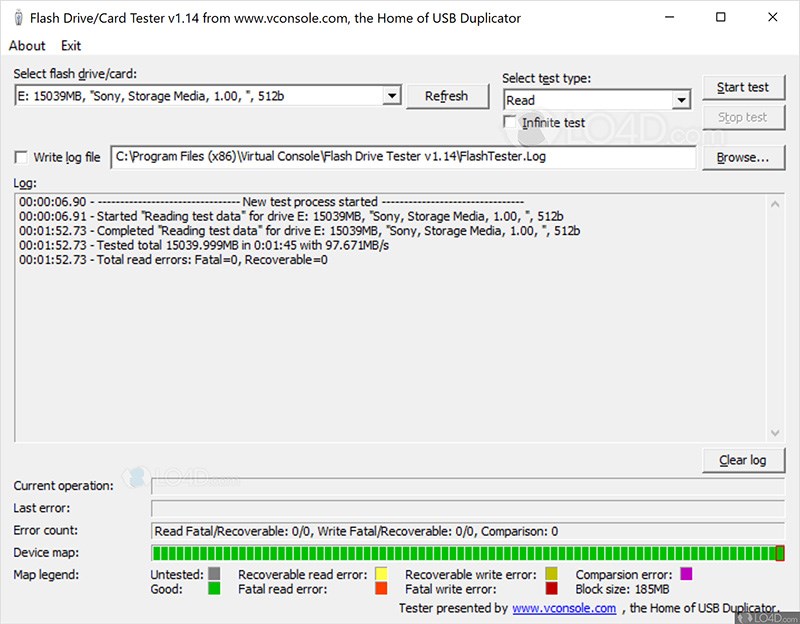Click the magenta Comparsion error swatch
The width and height of the screenshot is (800, 624).
tap(686, 573)
